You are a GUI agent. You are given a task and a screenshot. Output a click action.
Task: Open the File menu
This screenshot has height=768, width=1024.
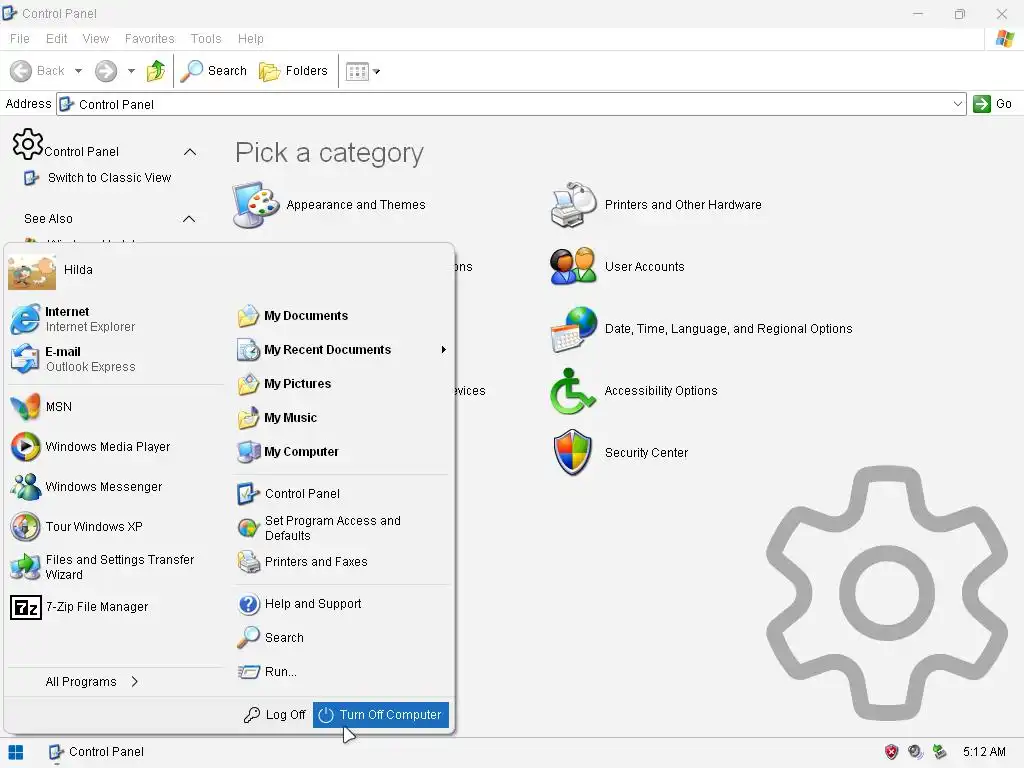[20, 39]
